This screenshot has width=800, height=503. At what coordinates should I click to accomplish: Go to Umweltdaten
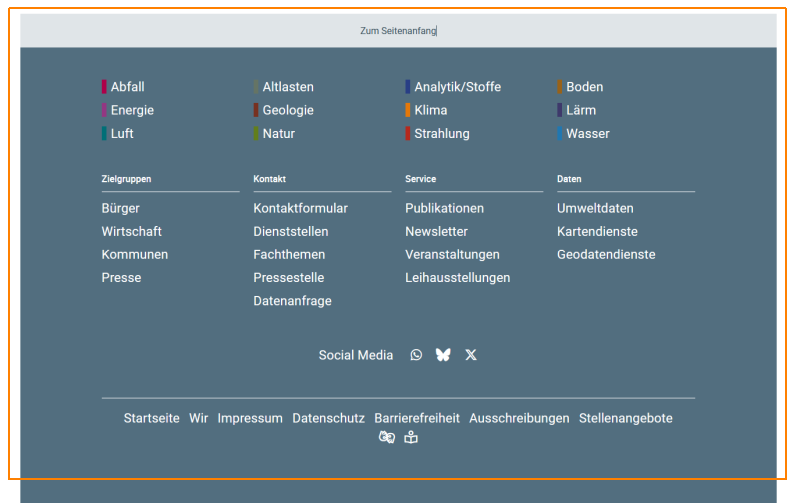(x=595, y=208)
